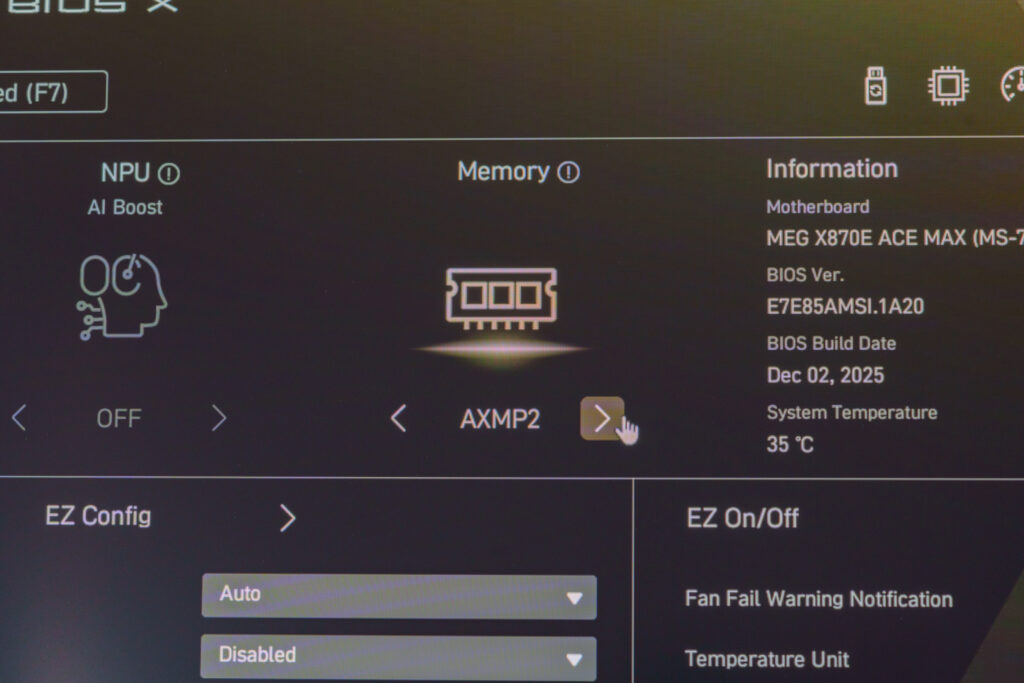The height and width of the screenshot is (683, 1024).
Task: Click System Temperature 35 °C reading
Action: pos(790,445)
